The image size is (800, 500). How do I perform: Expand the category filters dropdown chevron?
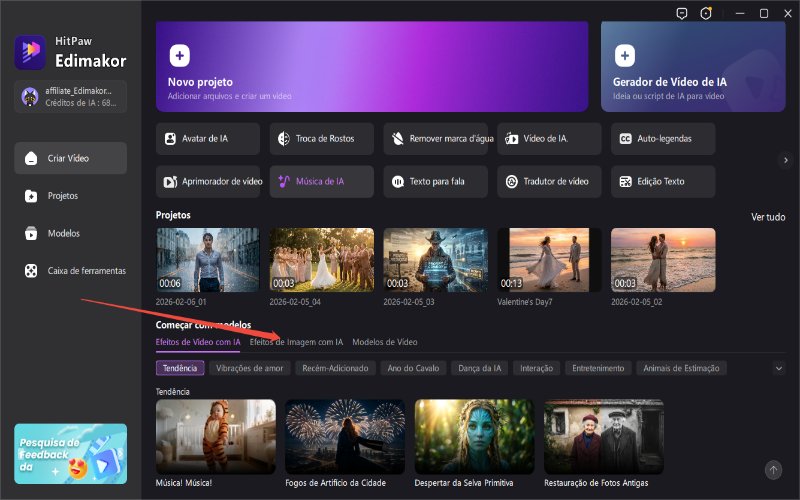click(x=779, y=368)
